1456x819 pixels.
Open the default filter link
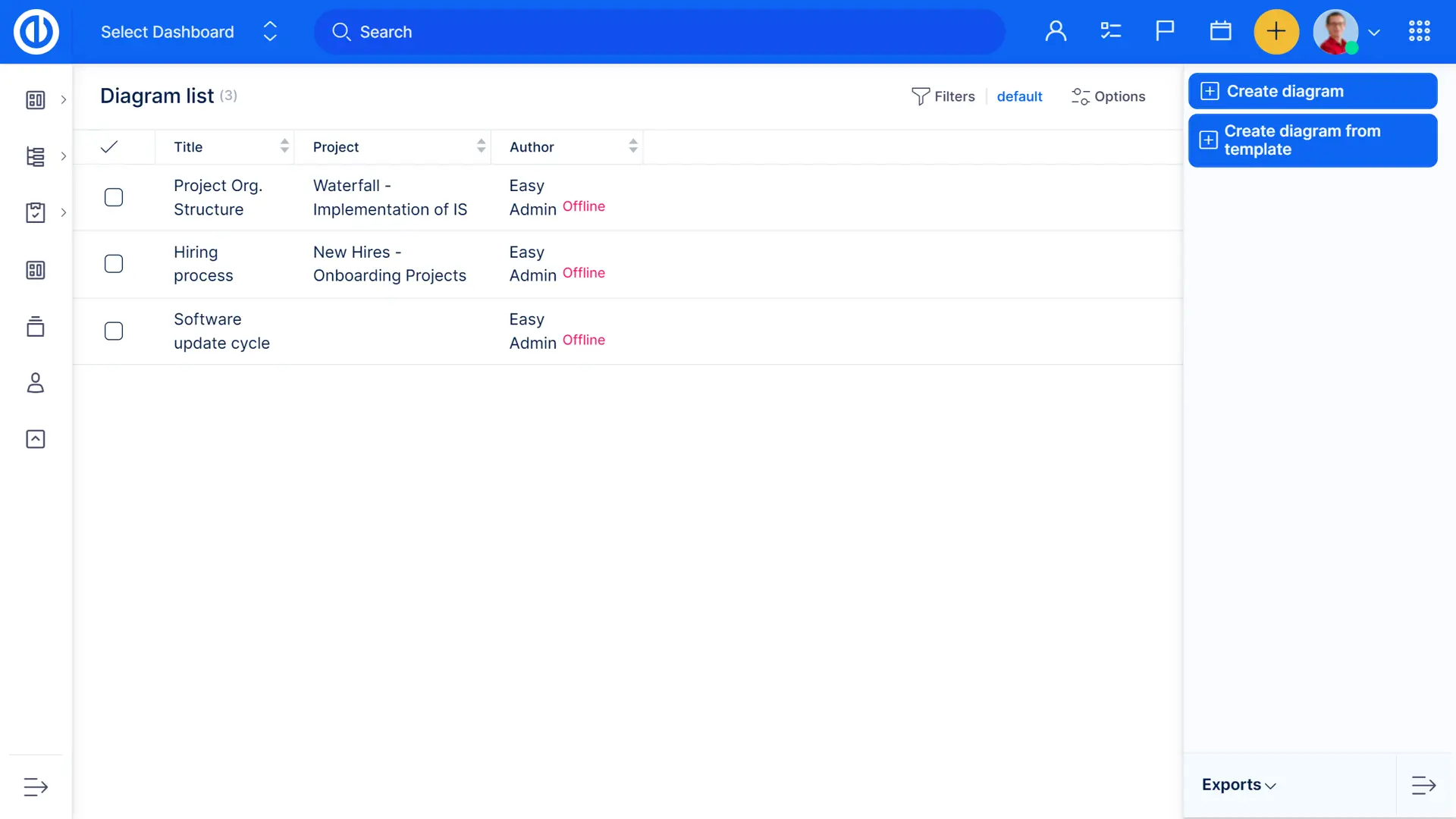(x=1018, y=96)
